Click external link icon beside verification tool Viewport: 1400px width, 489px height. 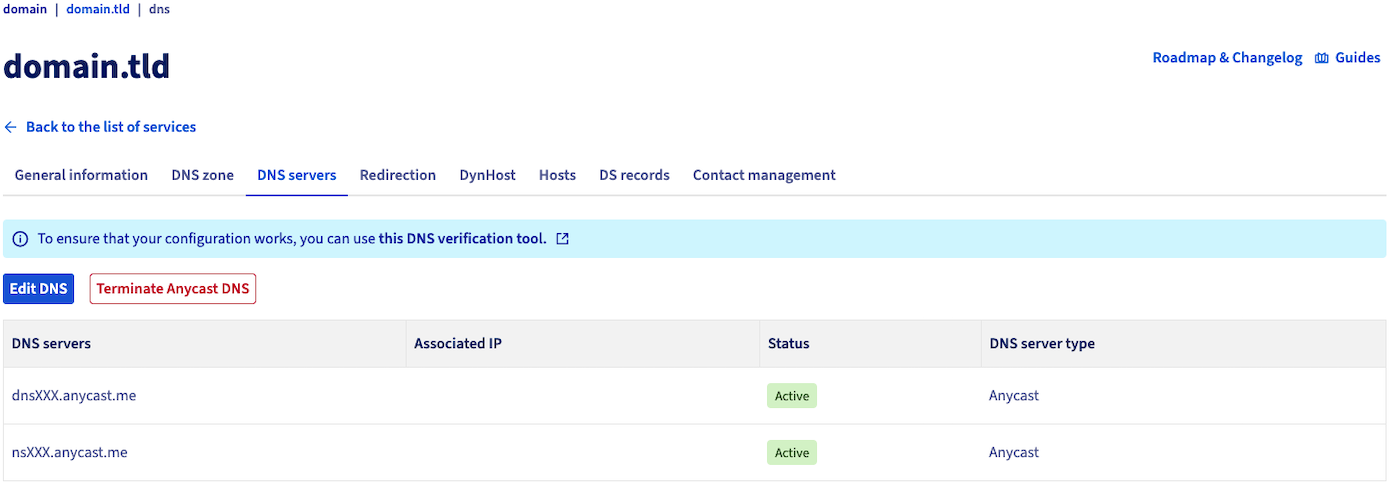(563, 239)
